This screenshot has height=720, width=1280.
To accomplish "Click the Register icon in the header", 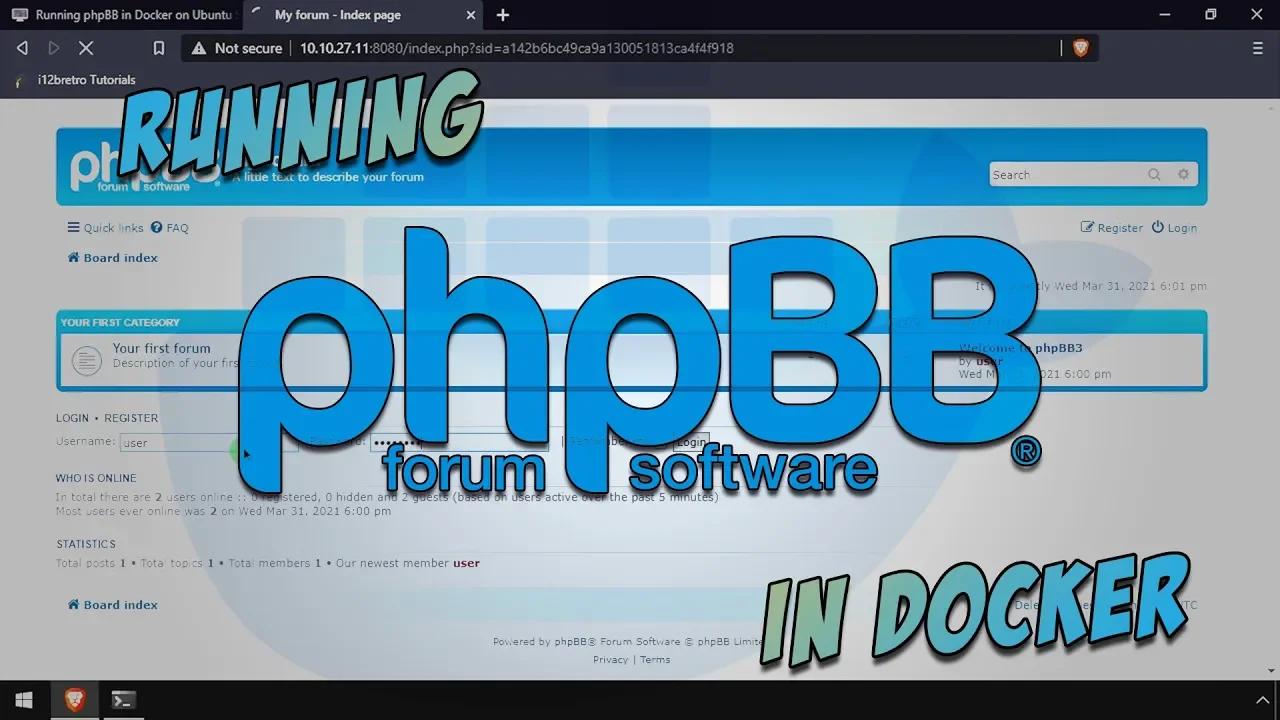I will (x=1086, y=227).
